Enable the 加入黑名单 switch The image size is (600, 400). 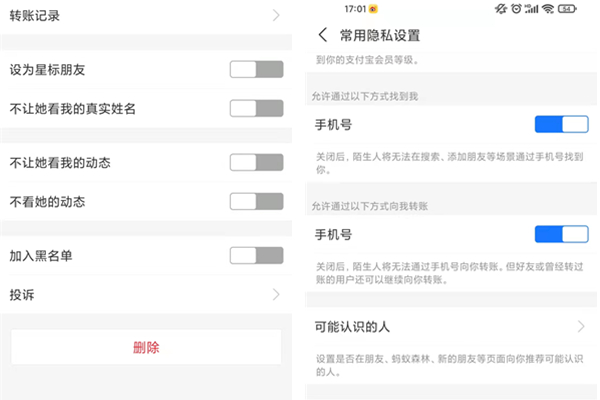tap(256, 255)
